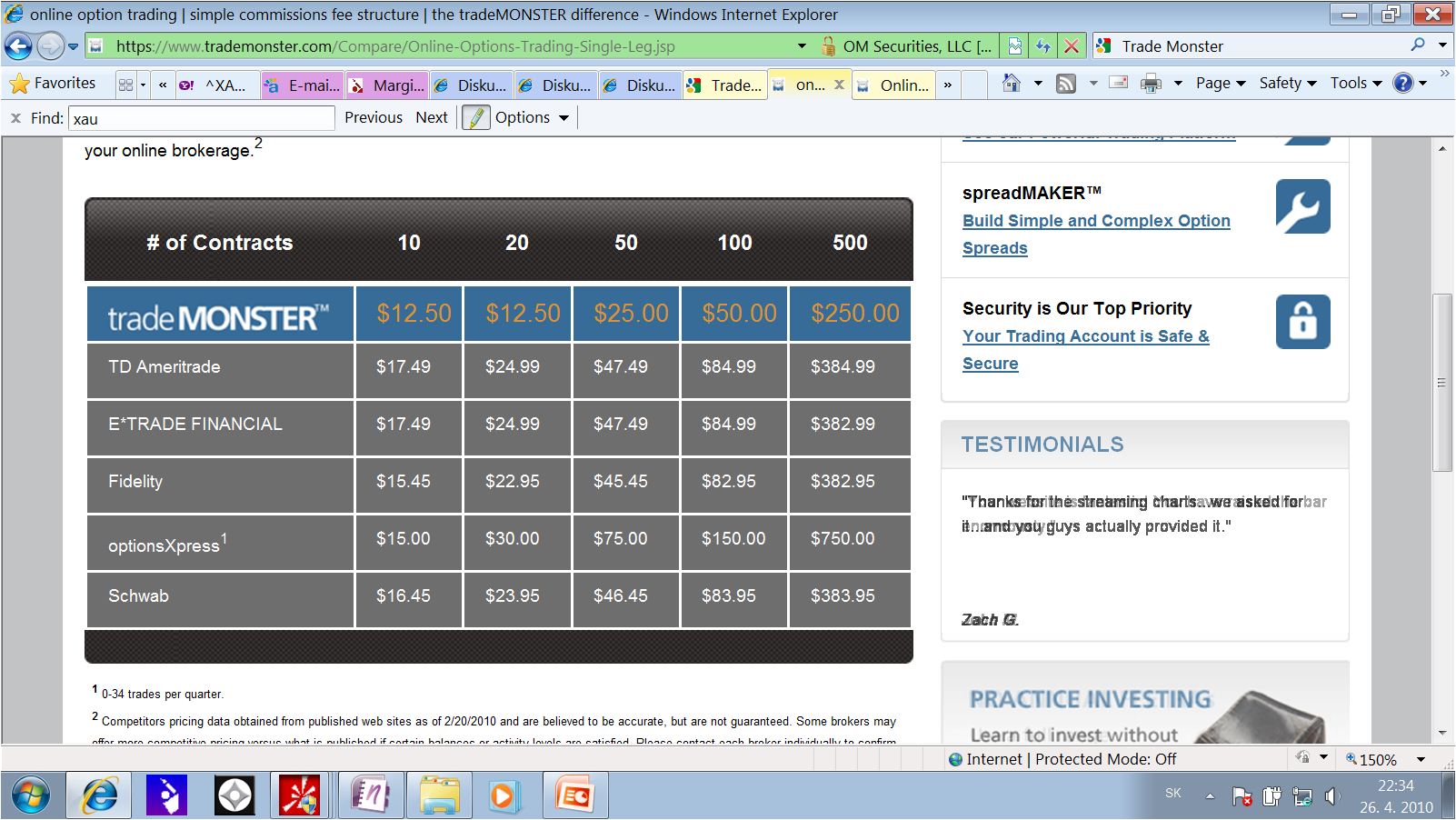This screenshot has width=1456, height=820.
Task: Click the search magnifier icon
Action: coord(1418,45)
